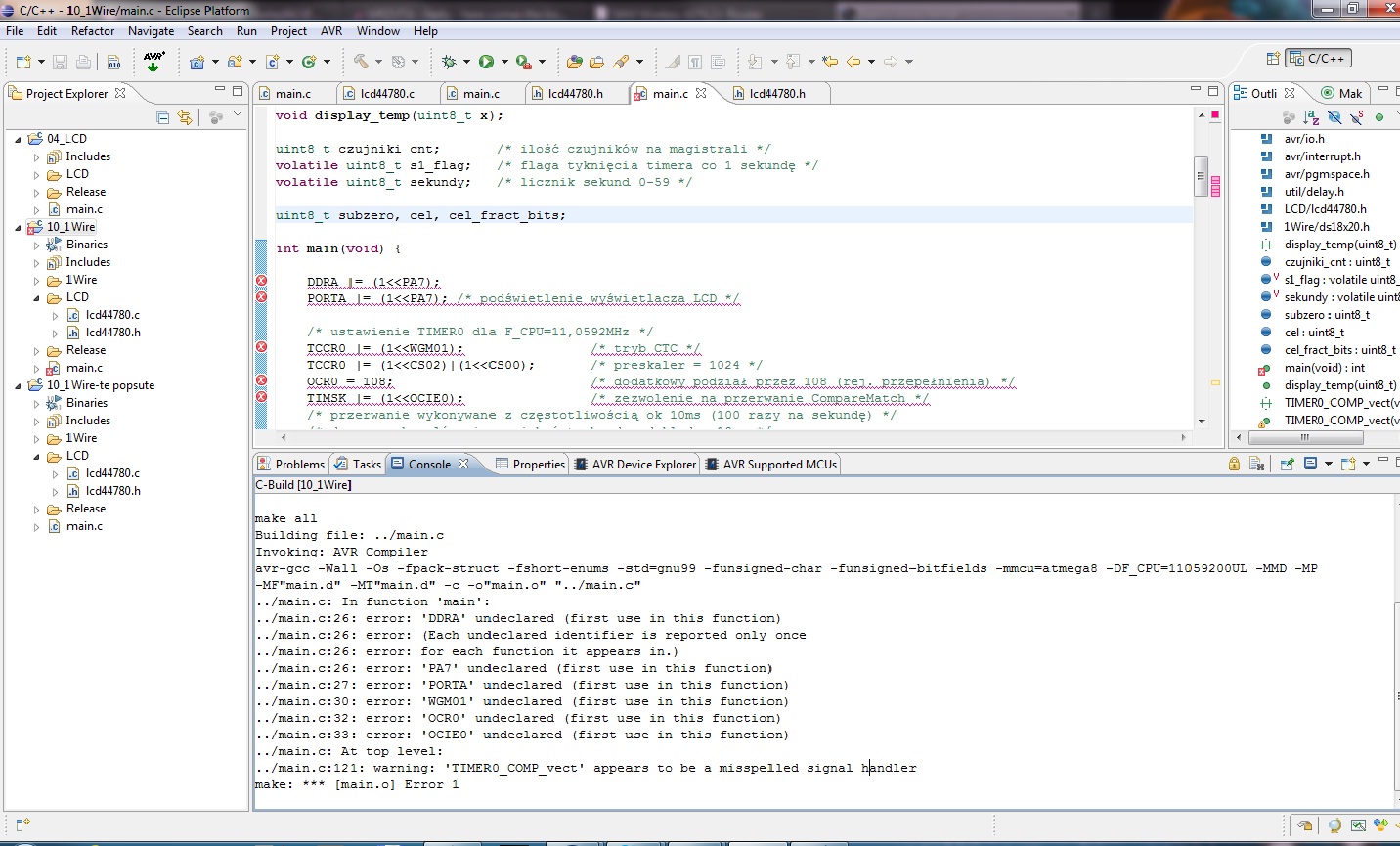Click the AVR upload to device icon
The height and width of the screenshot is (846, 1400).
[153, 61]
